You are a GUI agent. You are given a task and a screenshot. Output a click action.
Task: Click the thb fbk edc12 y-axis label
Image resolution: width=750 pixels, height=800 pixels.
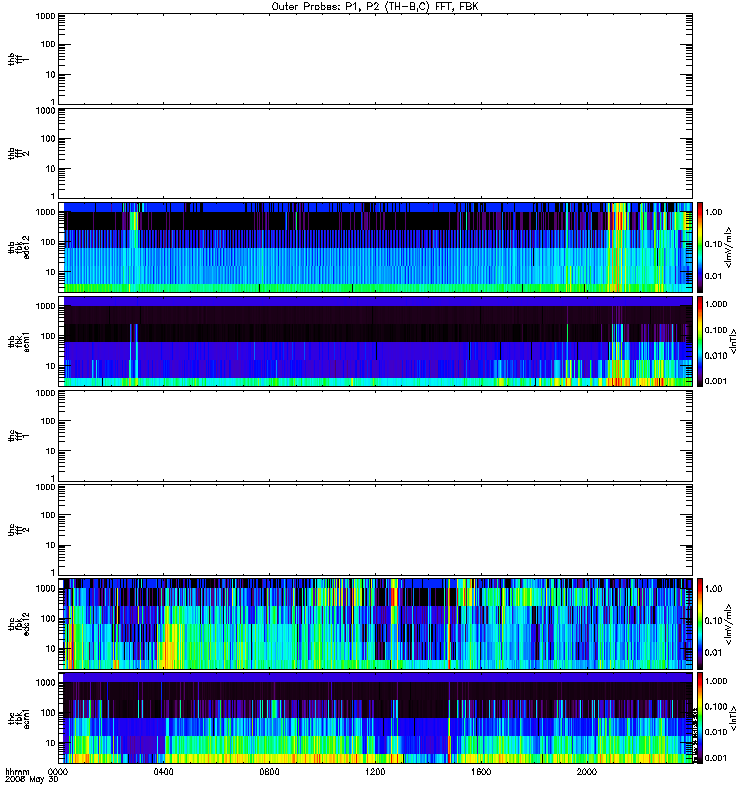click(x=18, y=247)
